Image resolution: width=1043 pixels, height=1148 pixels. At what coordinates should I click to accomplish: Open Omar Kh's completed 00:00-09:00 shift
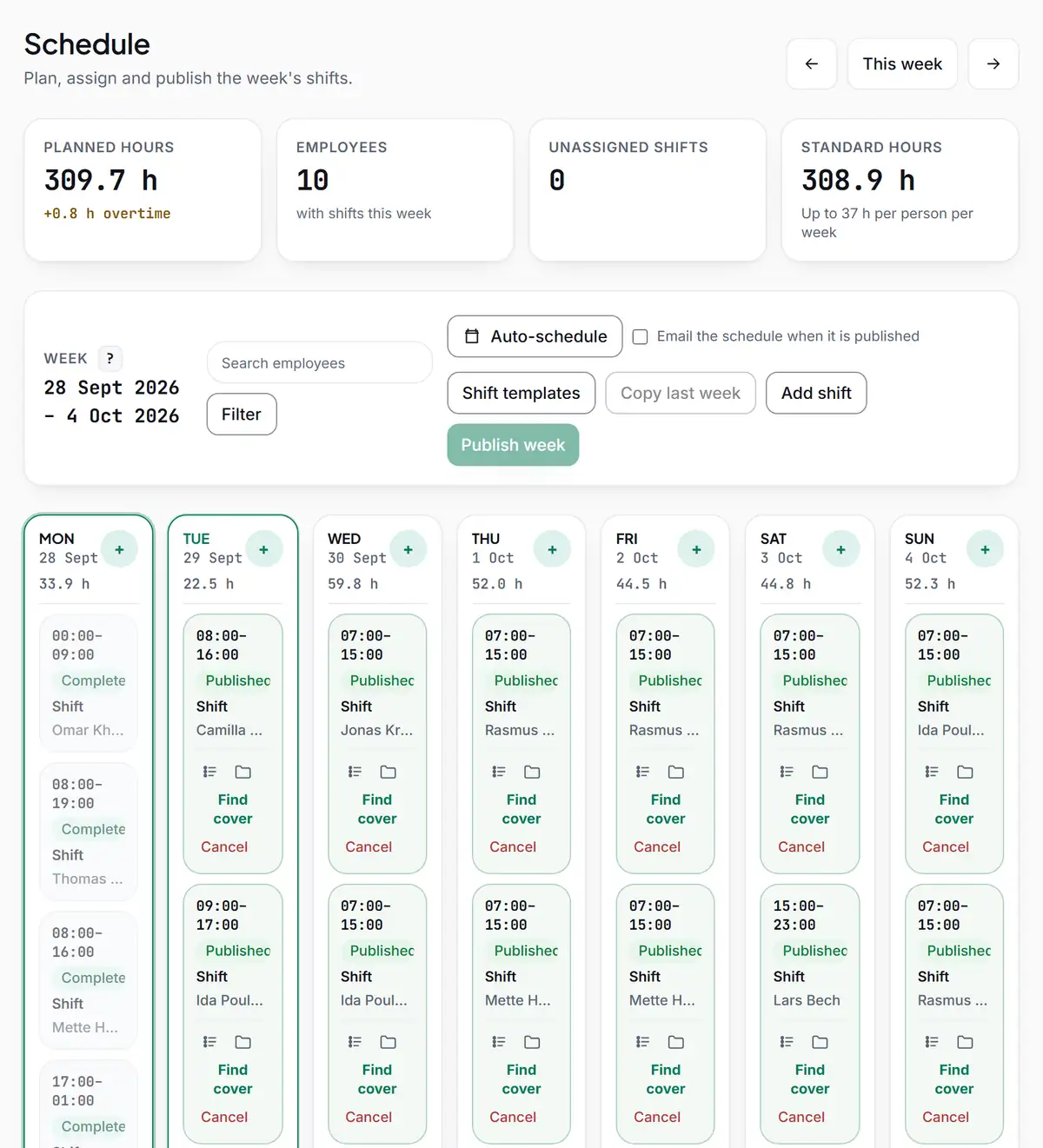89,683
